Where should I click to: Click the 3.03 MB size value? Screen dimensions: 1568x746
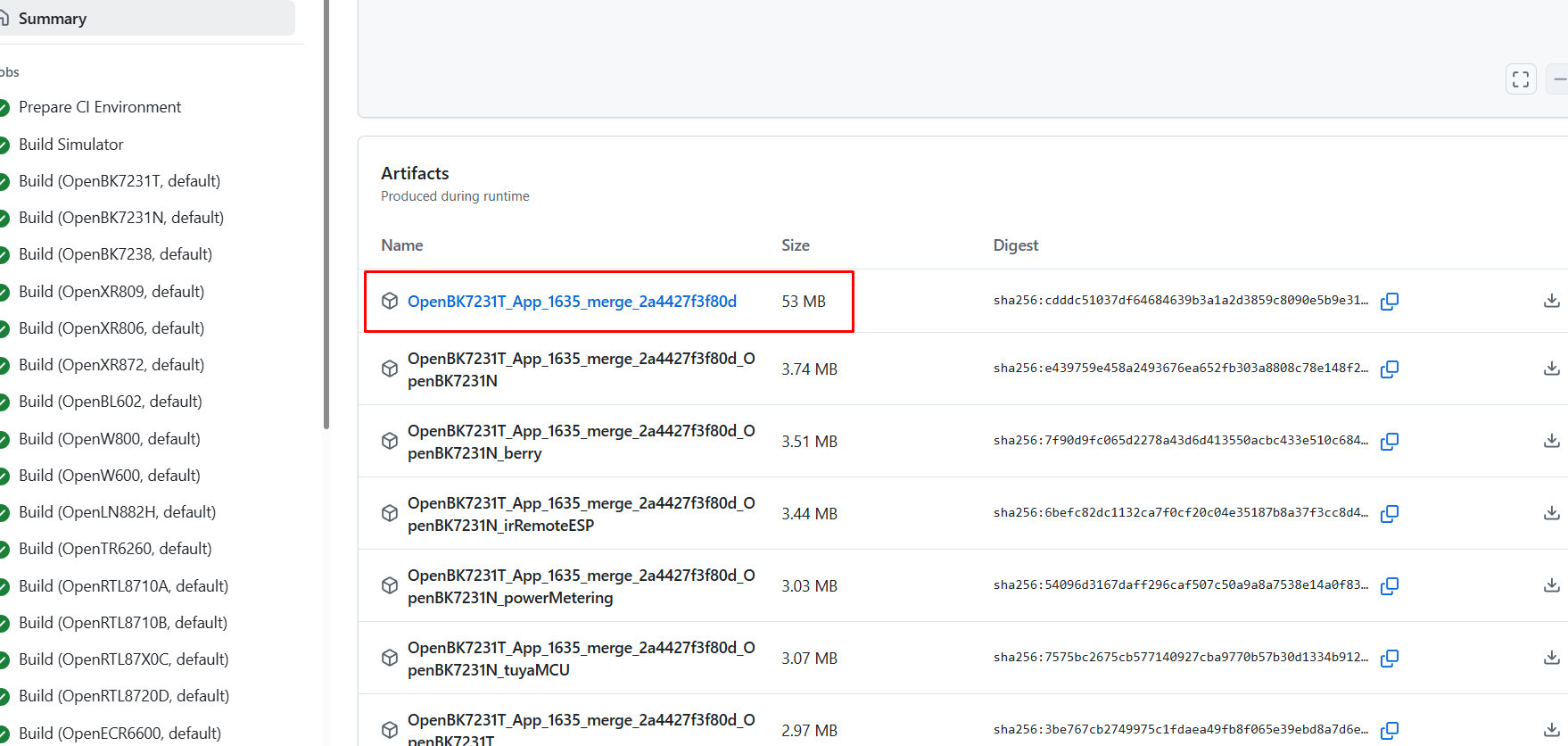pos(810,586)
